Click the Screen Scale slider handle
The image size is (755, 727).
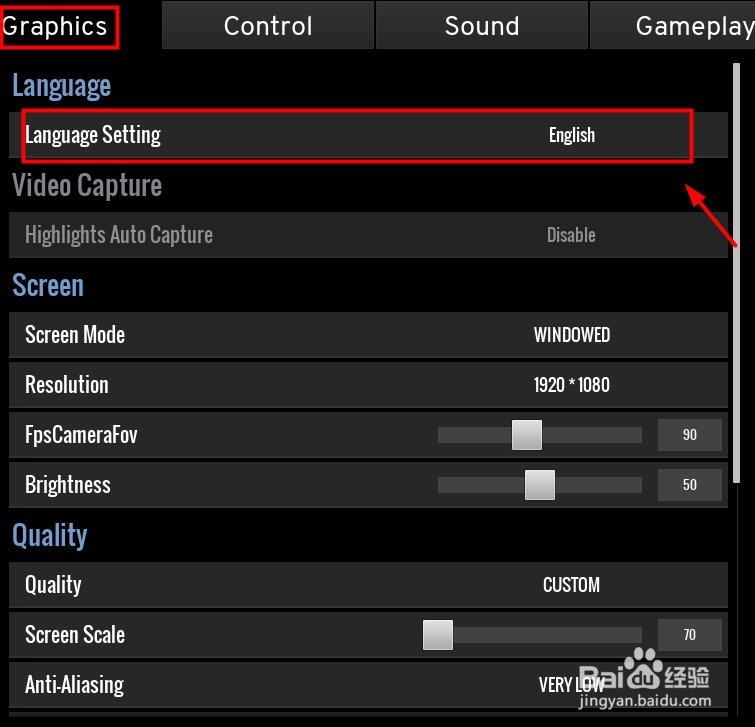tap(438, 635)
